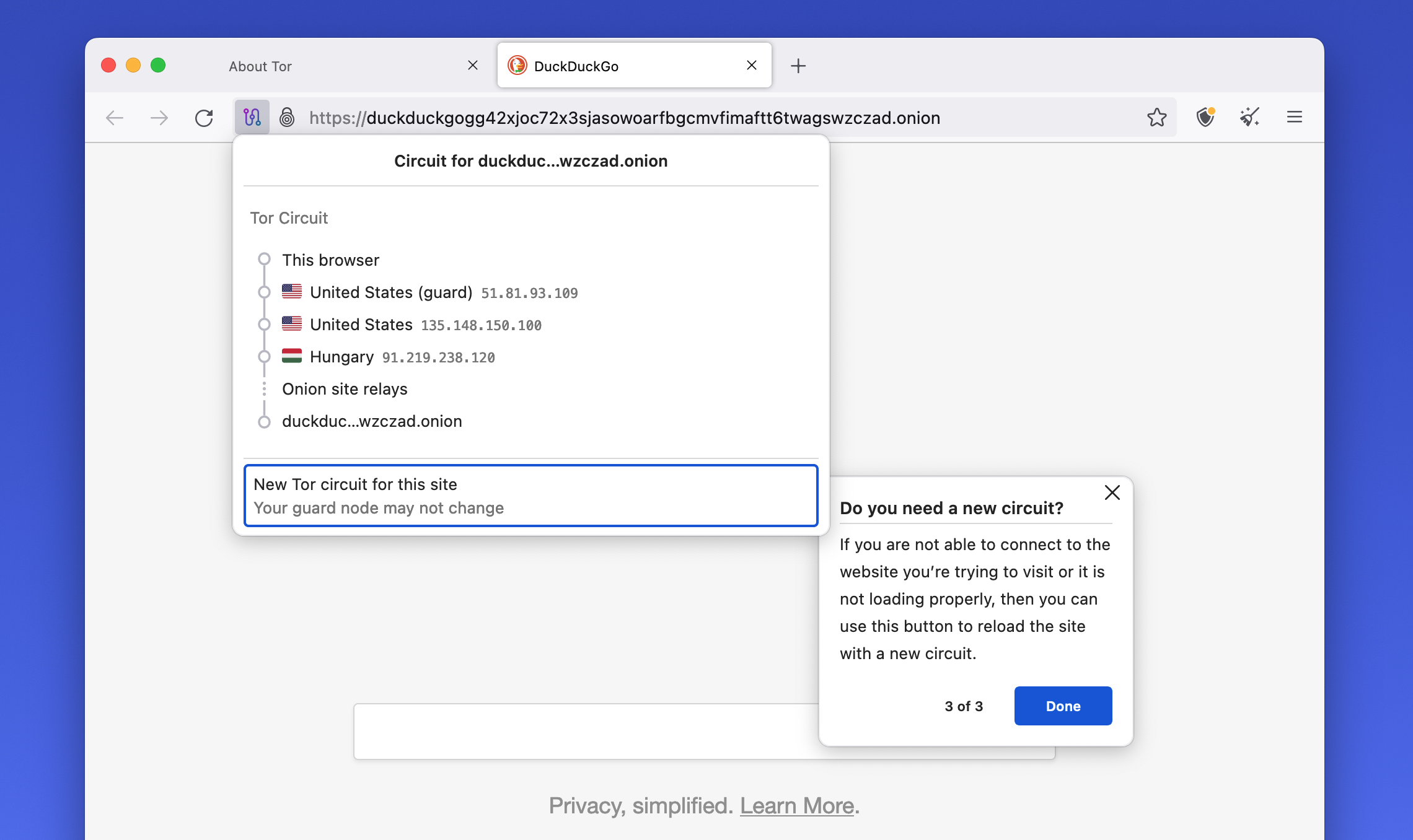The height and width of the screenshot is (840, 1413).
Task: Click Done to dismiss the tooltip
Action: pyautogui.click(x=1062, y=706)
